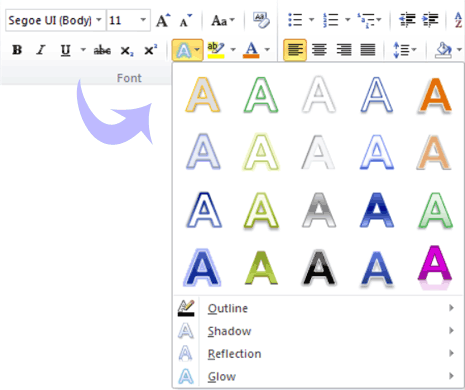The image size is (465, 390).
Task: Toggle Italic formatting
Action: click(x=41, y=50)
